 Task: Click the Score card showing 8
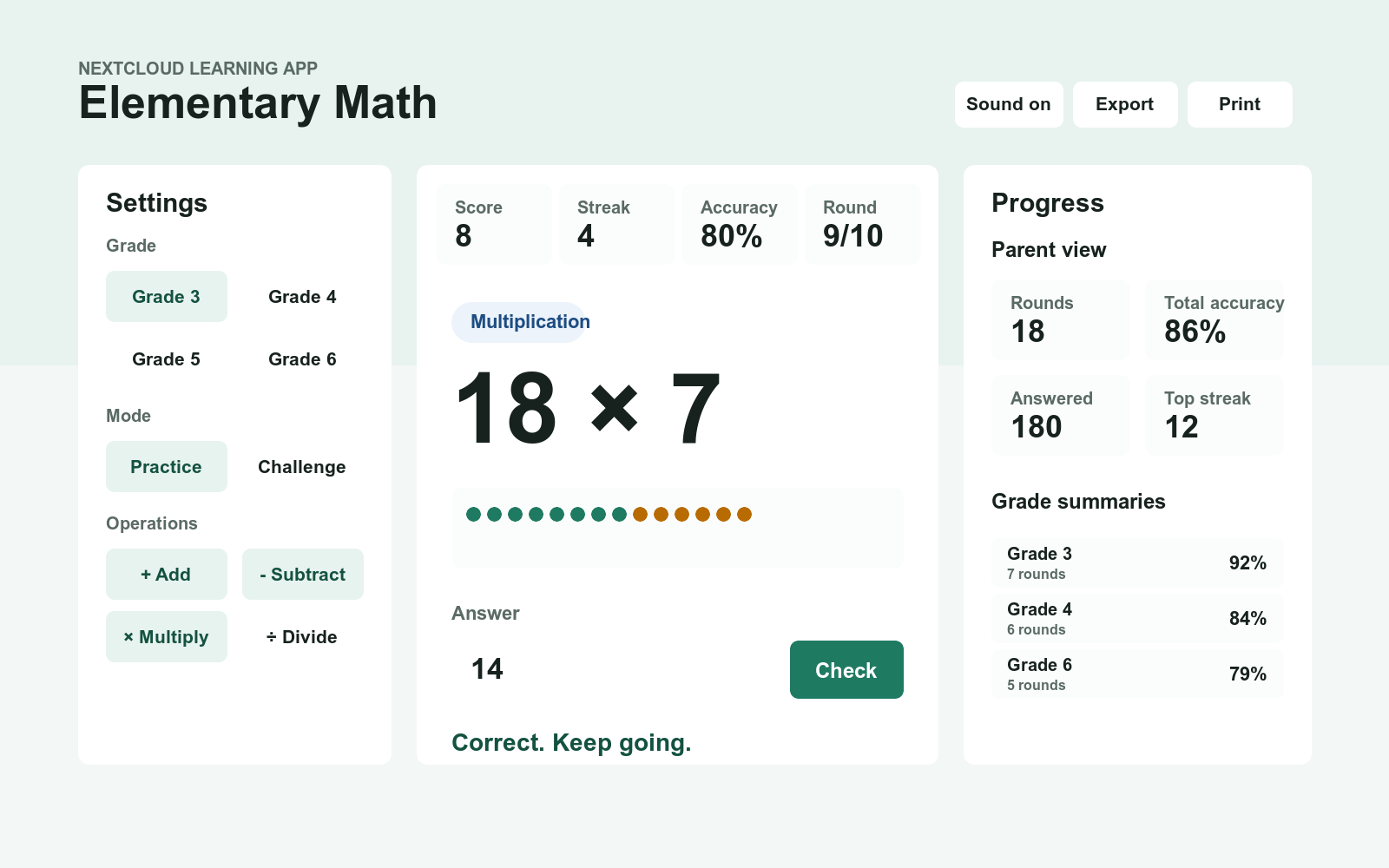(494, 224)
